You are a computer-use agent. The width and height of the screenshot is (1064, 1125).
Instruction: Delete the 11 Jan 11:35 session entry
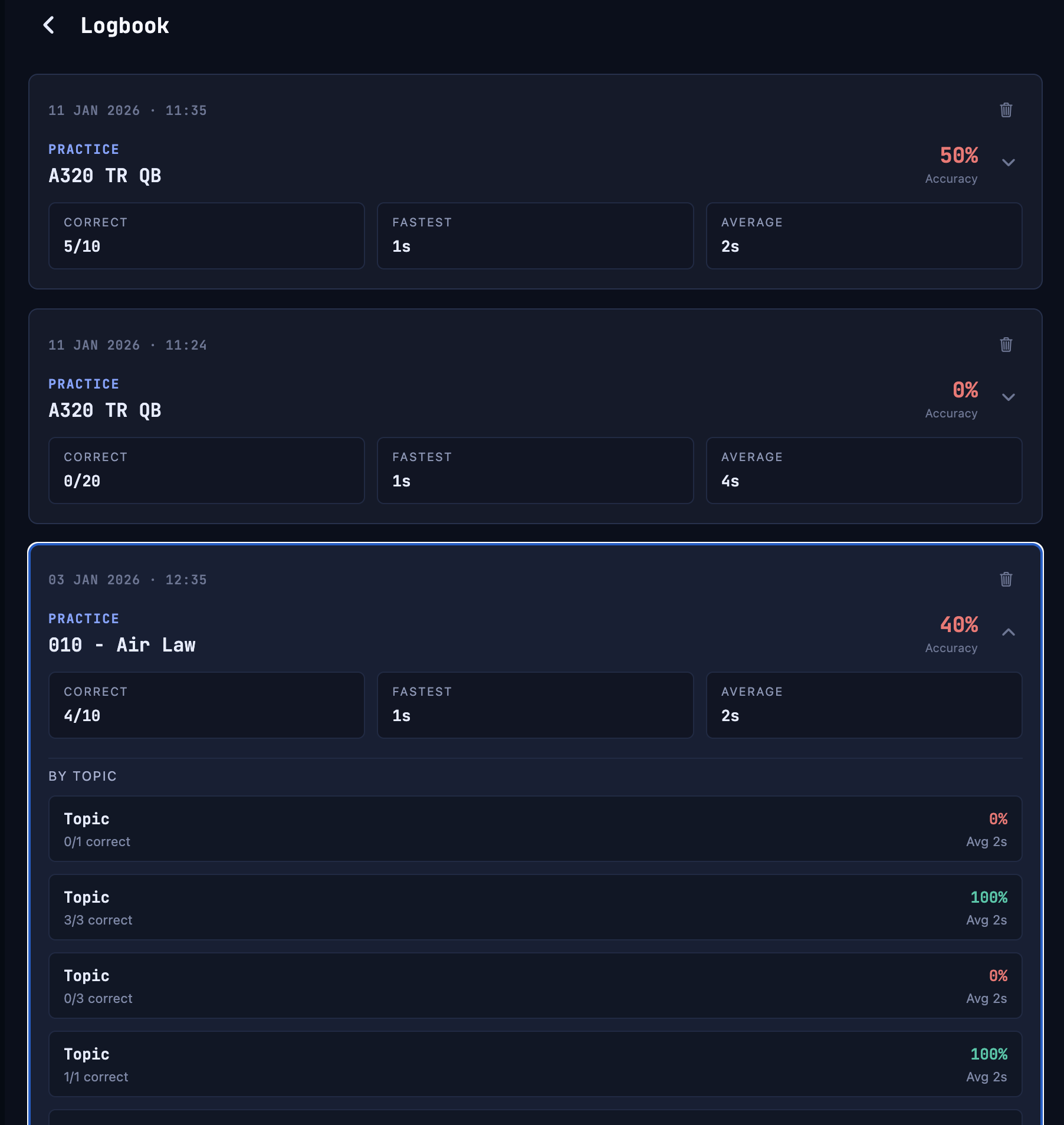pos(1006,110)
